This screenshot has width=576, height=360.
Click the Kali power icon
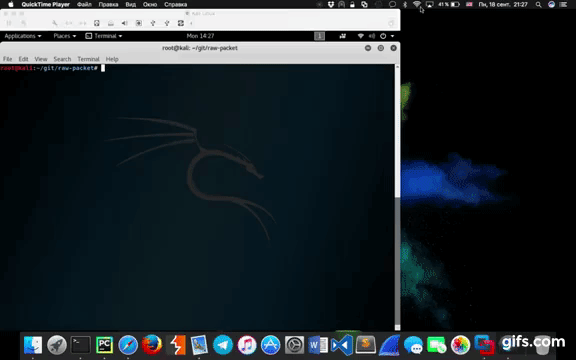pyautogui.click(x=383, y=36)
